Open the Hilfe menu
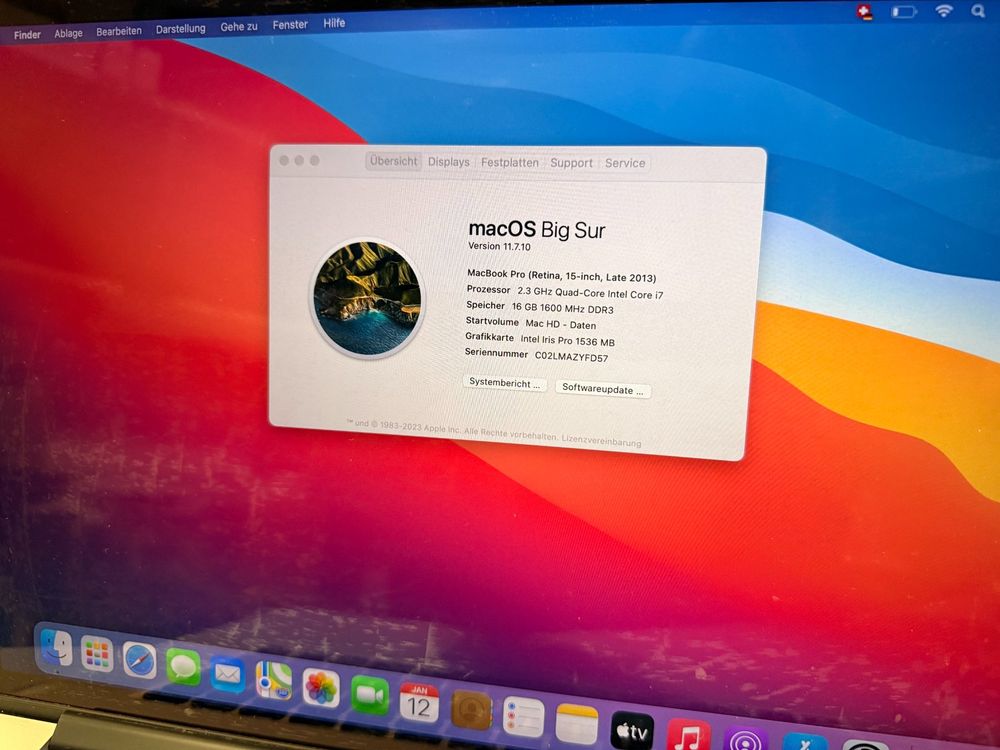The image size is (1000, 750). click(334, 23)
